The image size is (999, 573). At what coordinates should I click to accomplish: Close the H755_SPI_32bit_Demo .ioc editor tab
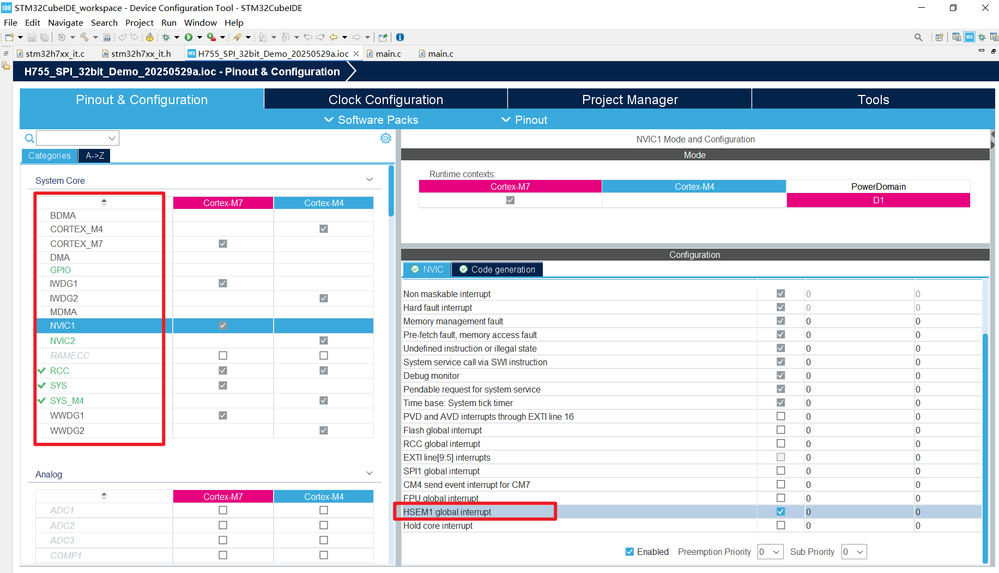(356, 54)
